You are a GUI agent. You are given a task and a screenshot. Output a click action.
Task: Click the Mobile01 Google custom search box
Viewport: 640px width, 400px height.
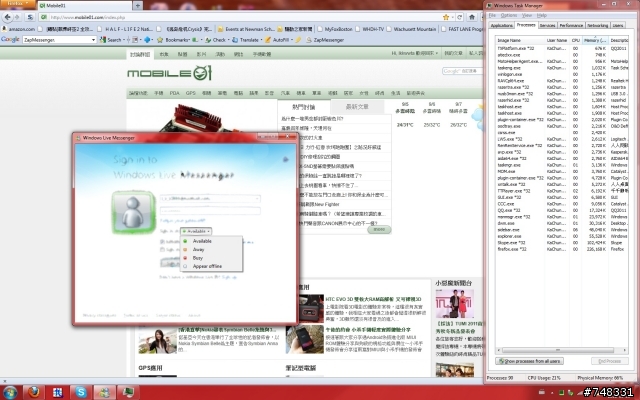click(x=462, y=71)
